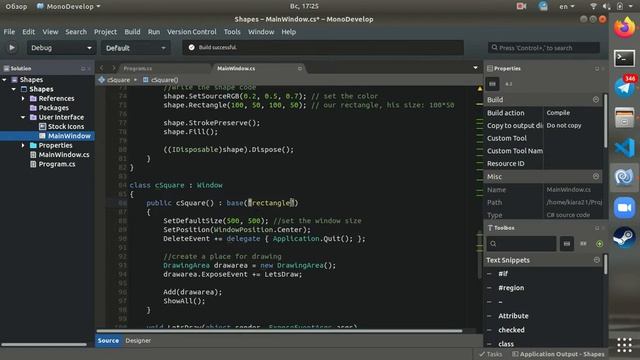Viewport: 640px width, 360px height.
Task: Select the MonoDevelop dock icon
Action: pos(624,177)
